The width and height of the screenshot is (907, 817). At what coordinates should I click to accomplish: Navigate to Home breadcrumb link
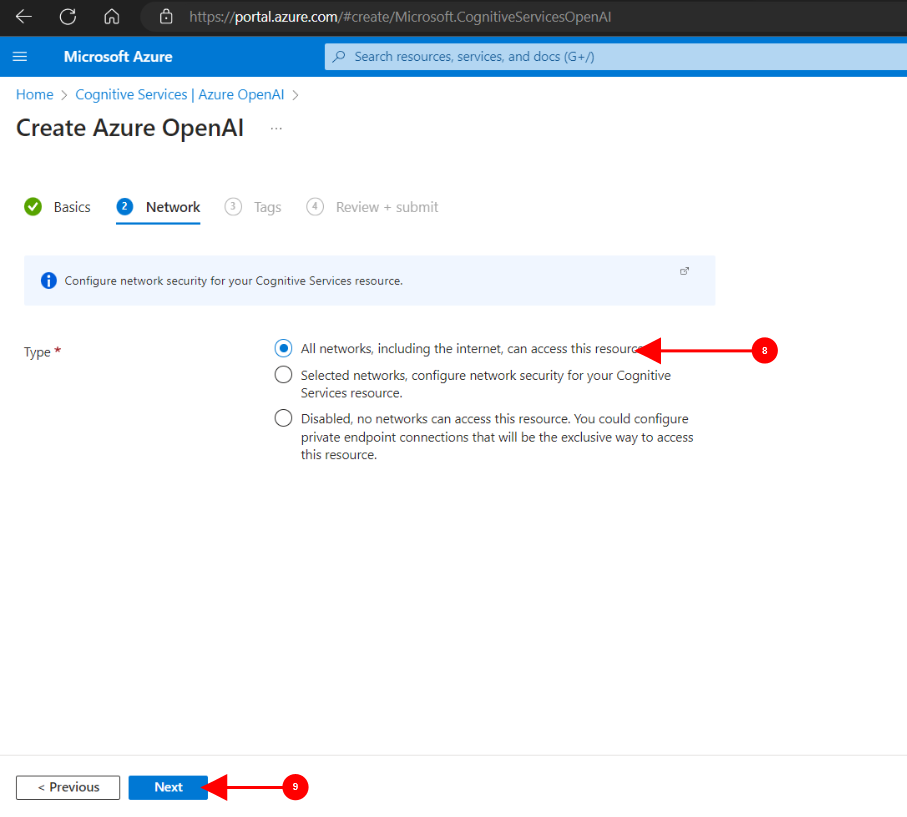[x=34, y=94]
